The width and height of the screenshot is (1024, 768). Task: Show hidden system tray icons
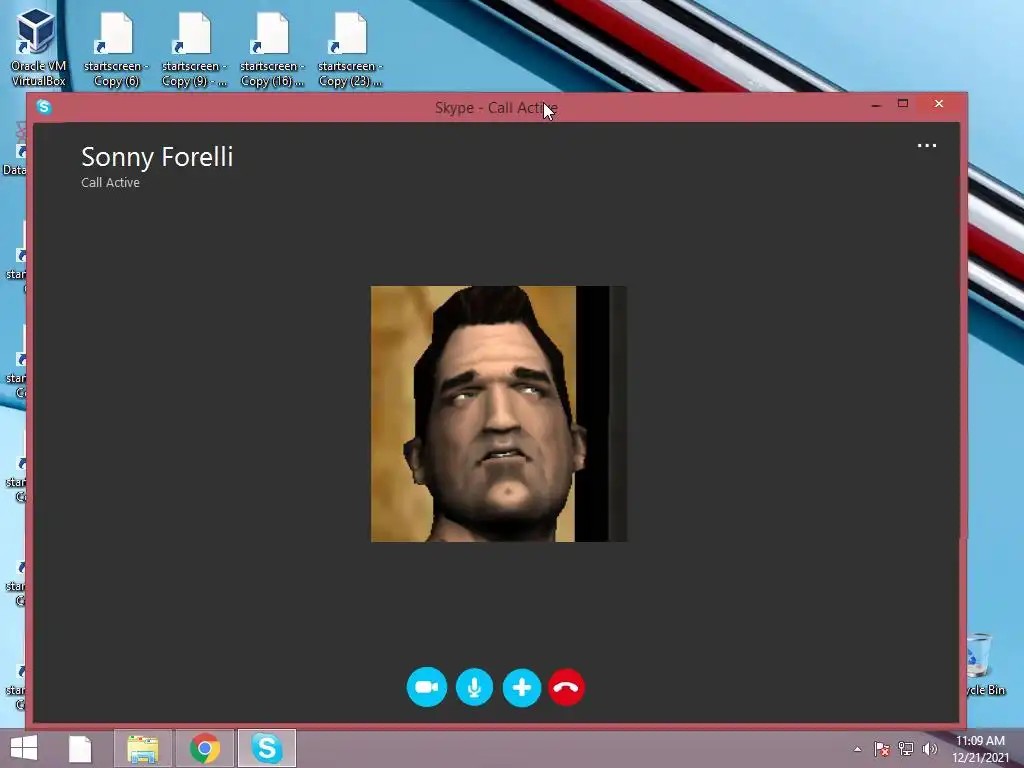pyautogui.click(x=857, y=749)
